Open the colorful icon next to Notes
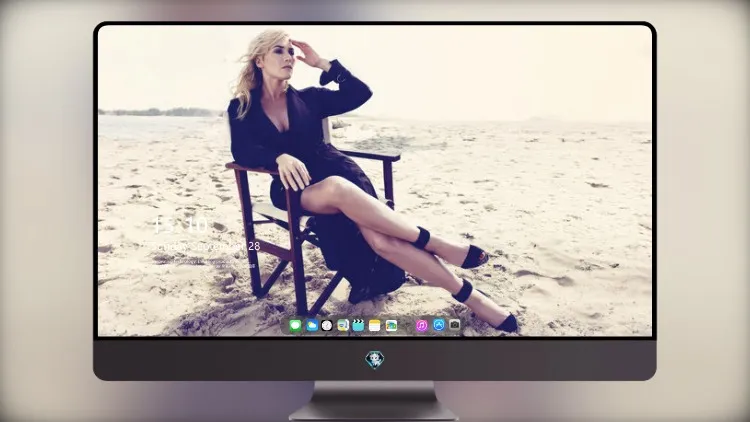 pyautogui.click(x=391, y=326)
